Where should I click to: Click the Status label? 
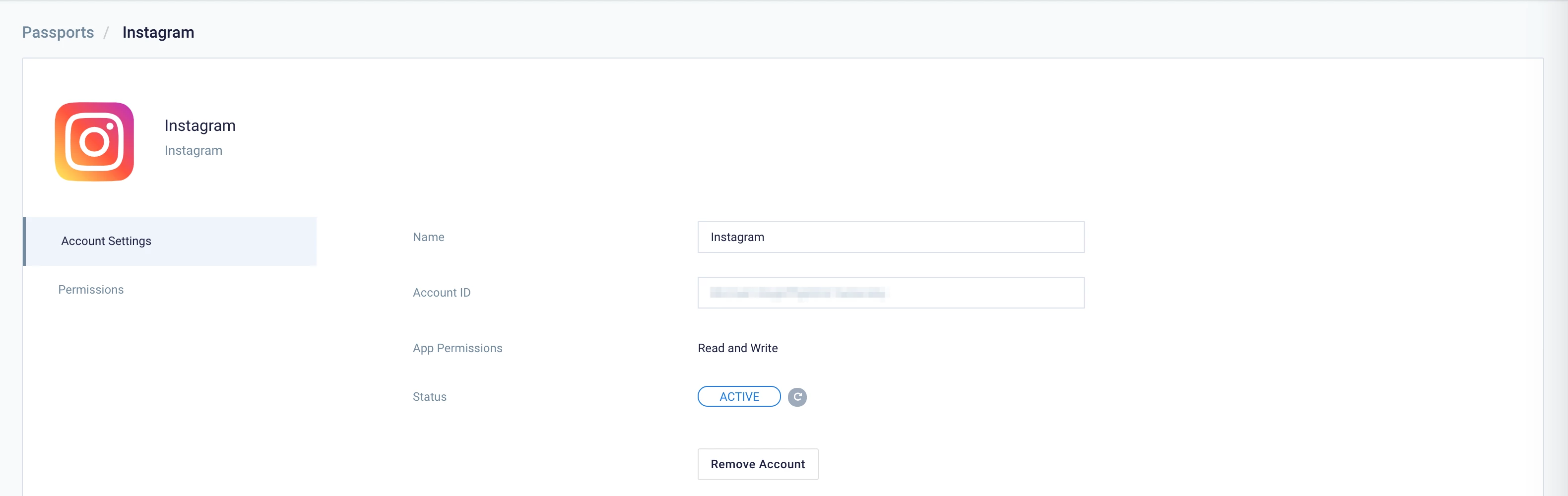[x=430, y=397]
